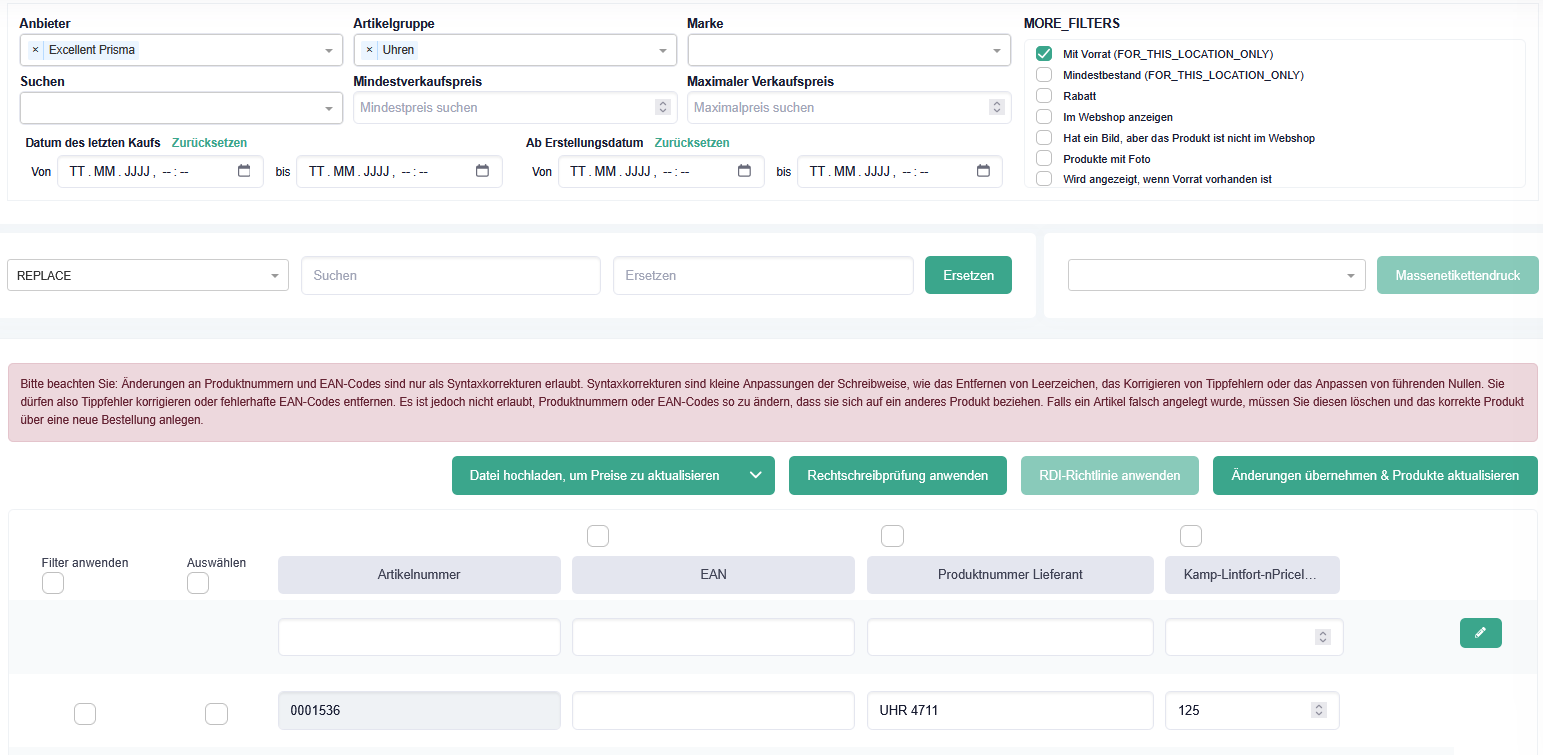Click the Mindestverkaufspreis spinner arrows
1543x755 pixels.
[x=662, y=107]
